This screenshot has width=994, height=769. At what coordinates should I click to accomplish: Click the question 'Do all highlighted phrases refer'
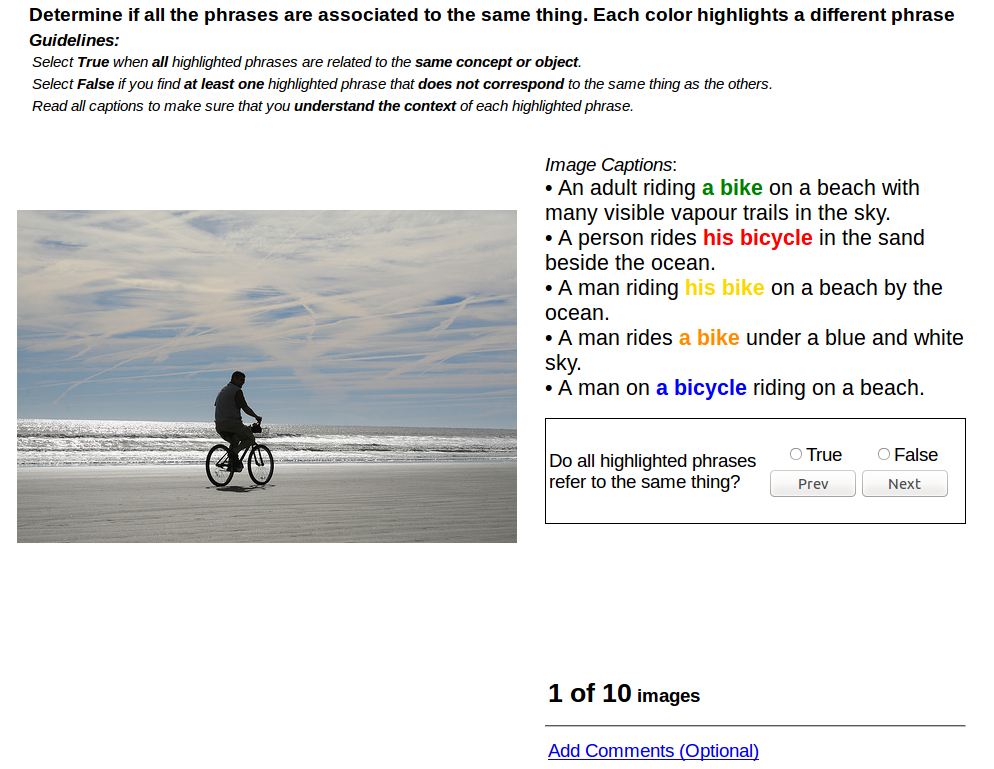coord(652,471)
